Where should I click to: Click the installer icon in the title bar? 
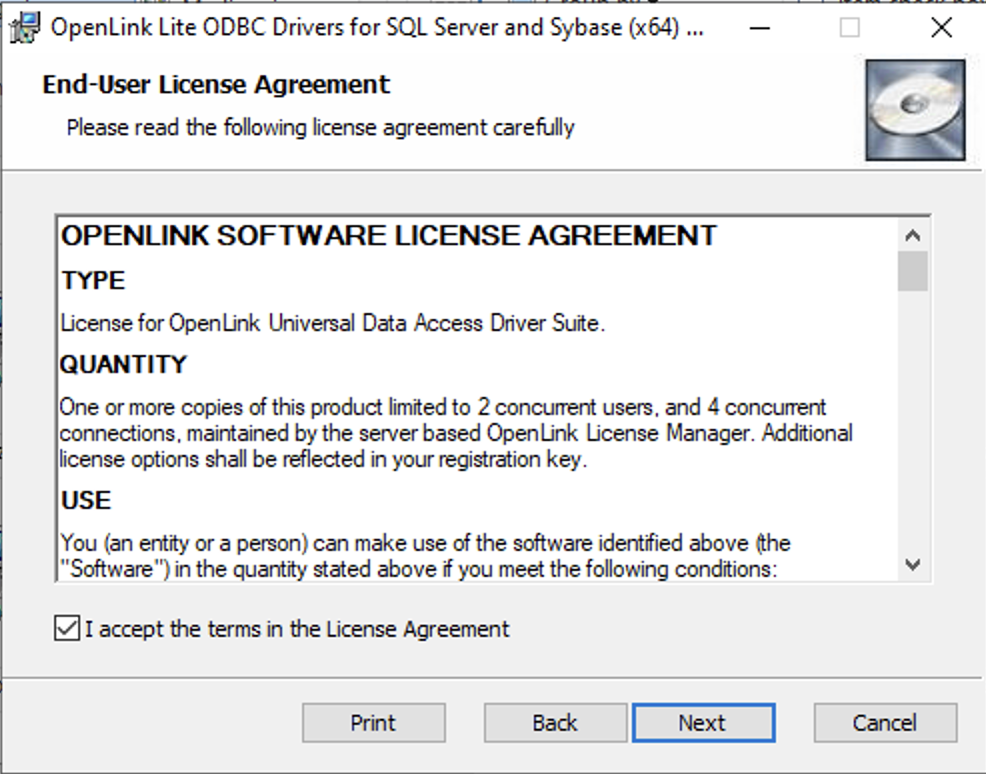20,26
